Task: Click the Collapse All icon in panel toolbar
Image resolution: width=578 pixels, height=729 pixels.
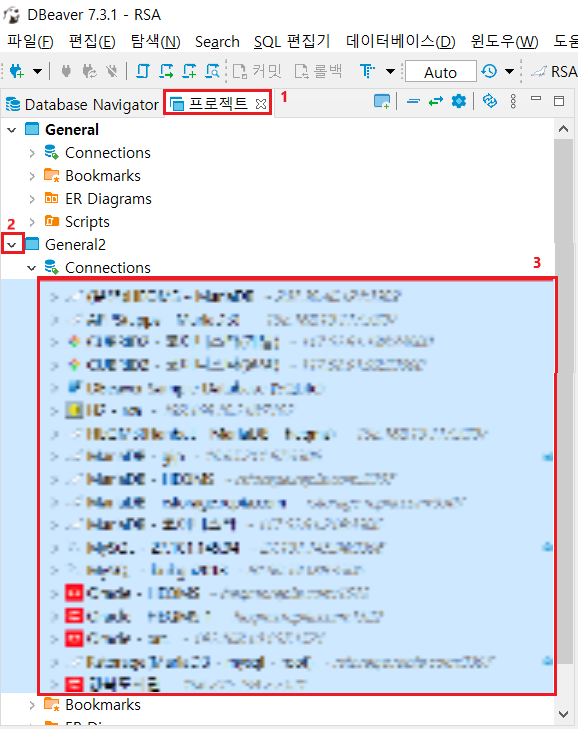Action: pyautogui.click(x=413, y=101)
